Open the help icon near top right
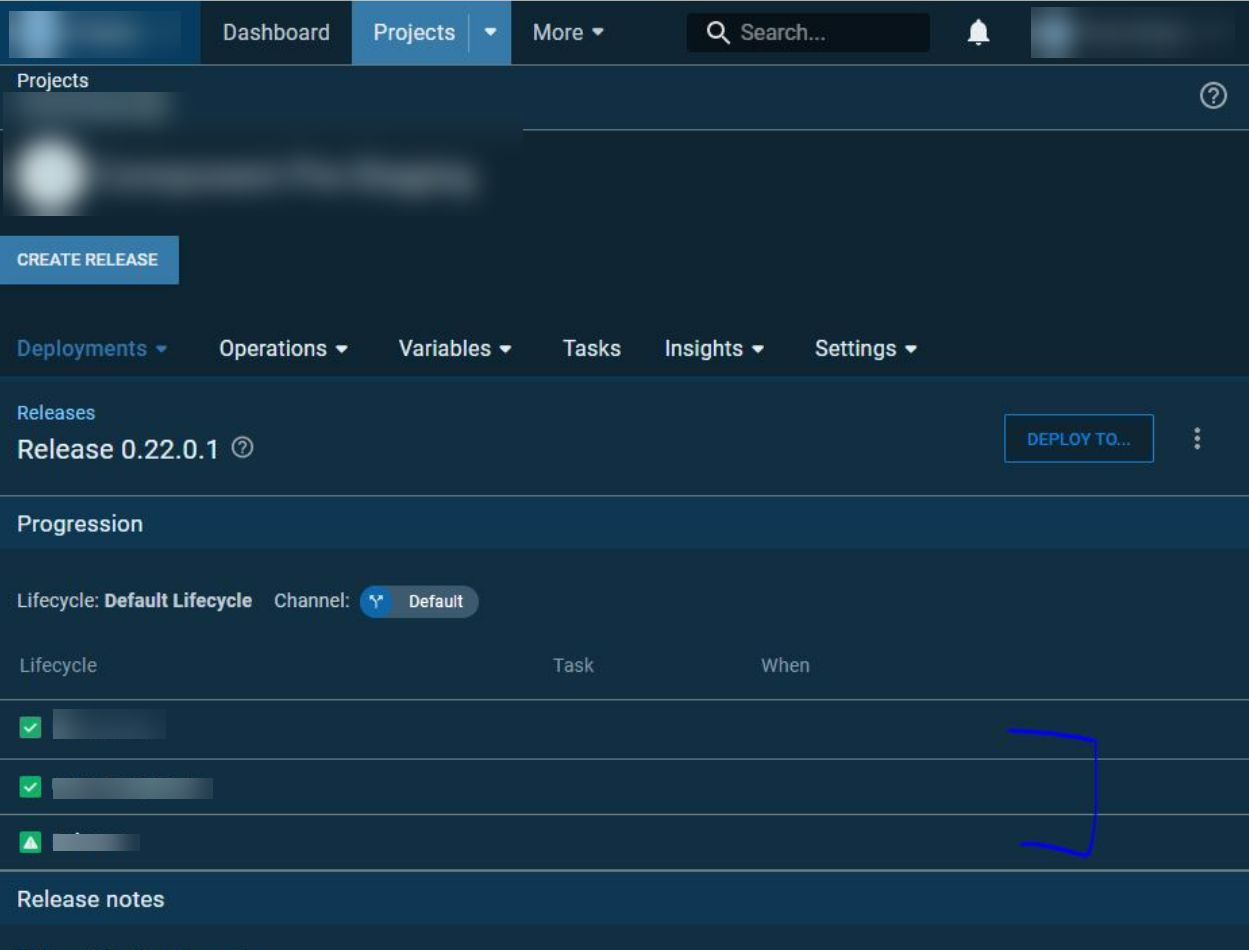The width and height of the screenshot is (1249, 950). [1214, 96]
